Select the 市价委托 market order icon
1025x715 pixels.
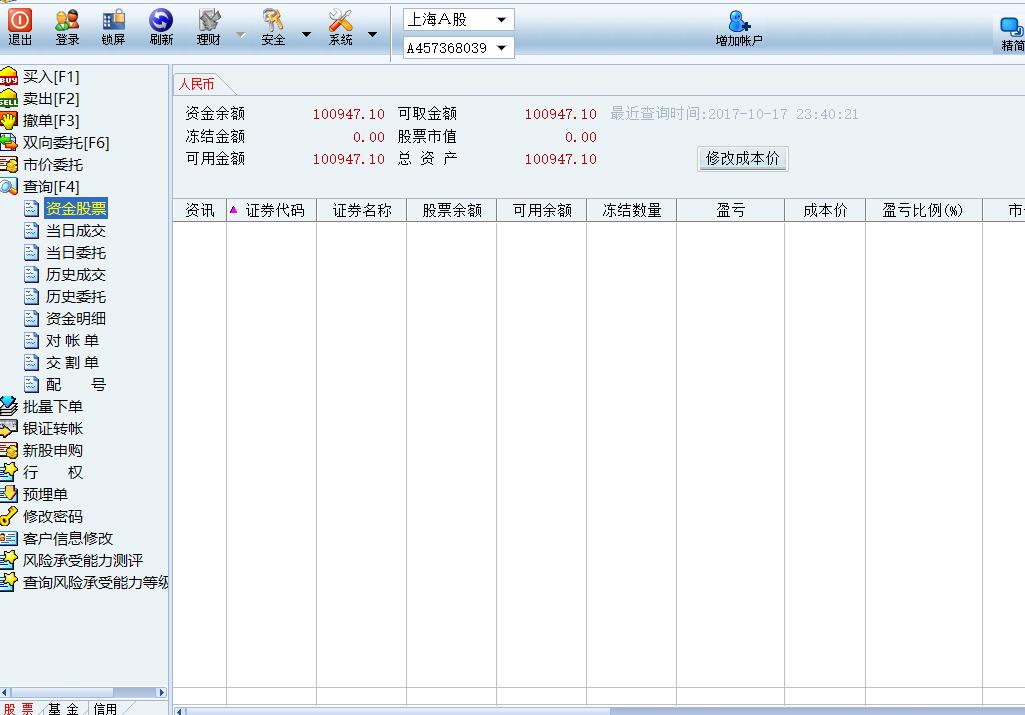point(8,165)
